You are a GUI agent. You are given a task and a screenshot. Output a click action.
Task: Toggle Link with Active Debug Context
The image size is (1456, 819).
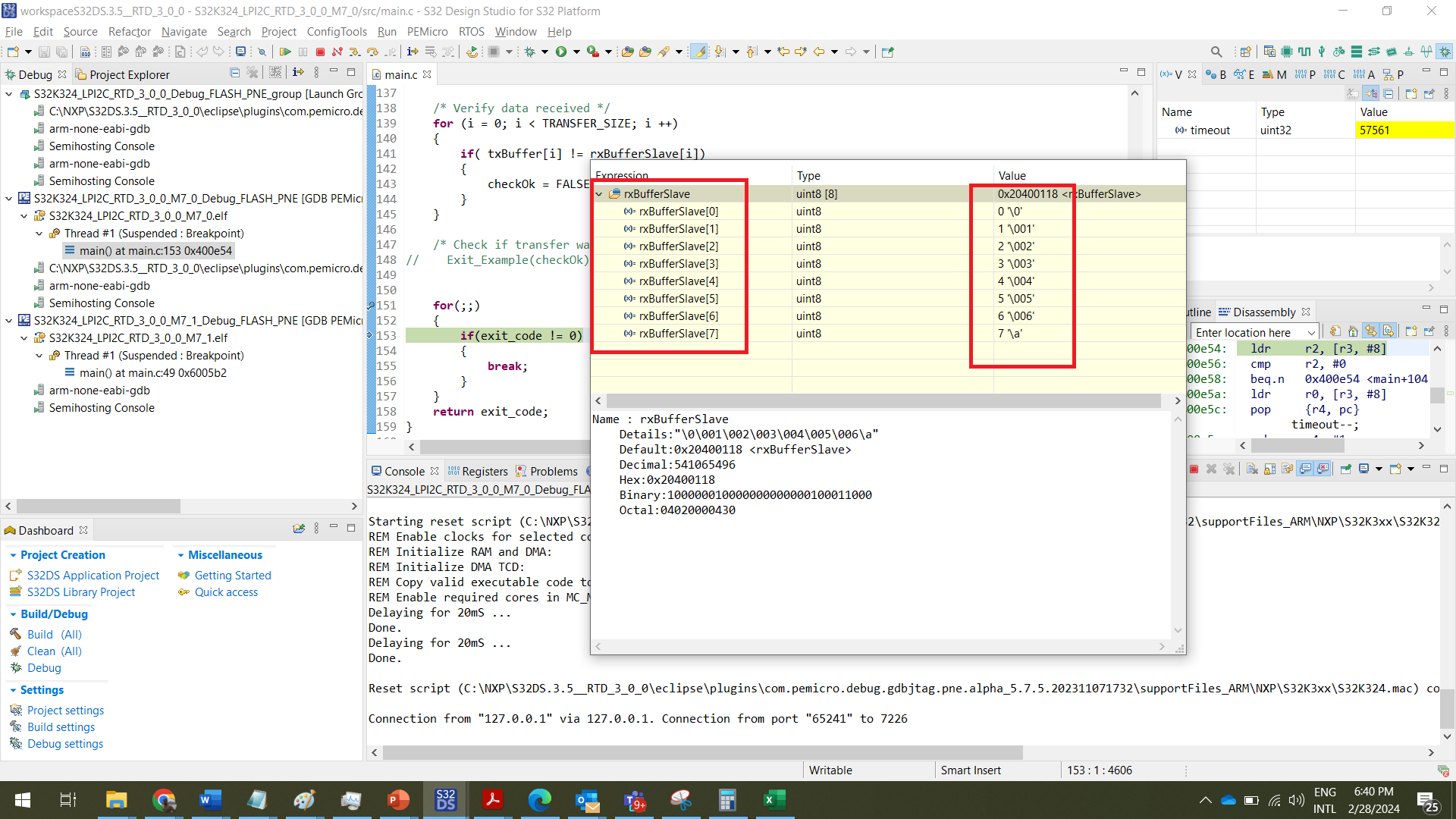(1370, 331)
